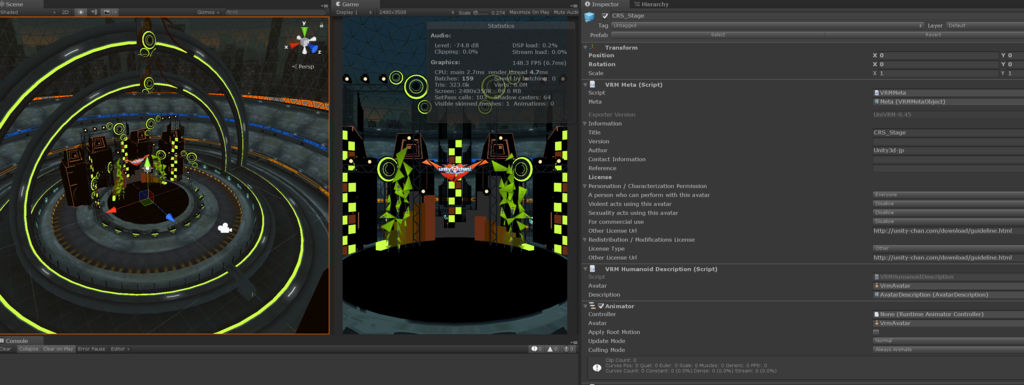Toggle 2D mode in Scene view
The width and height of the screenshot is (1024, 385).
65,12
